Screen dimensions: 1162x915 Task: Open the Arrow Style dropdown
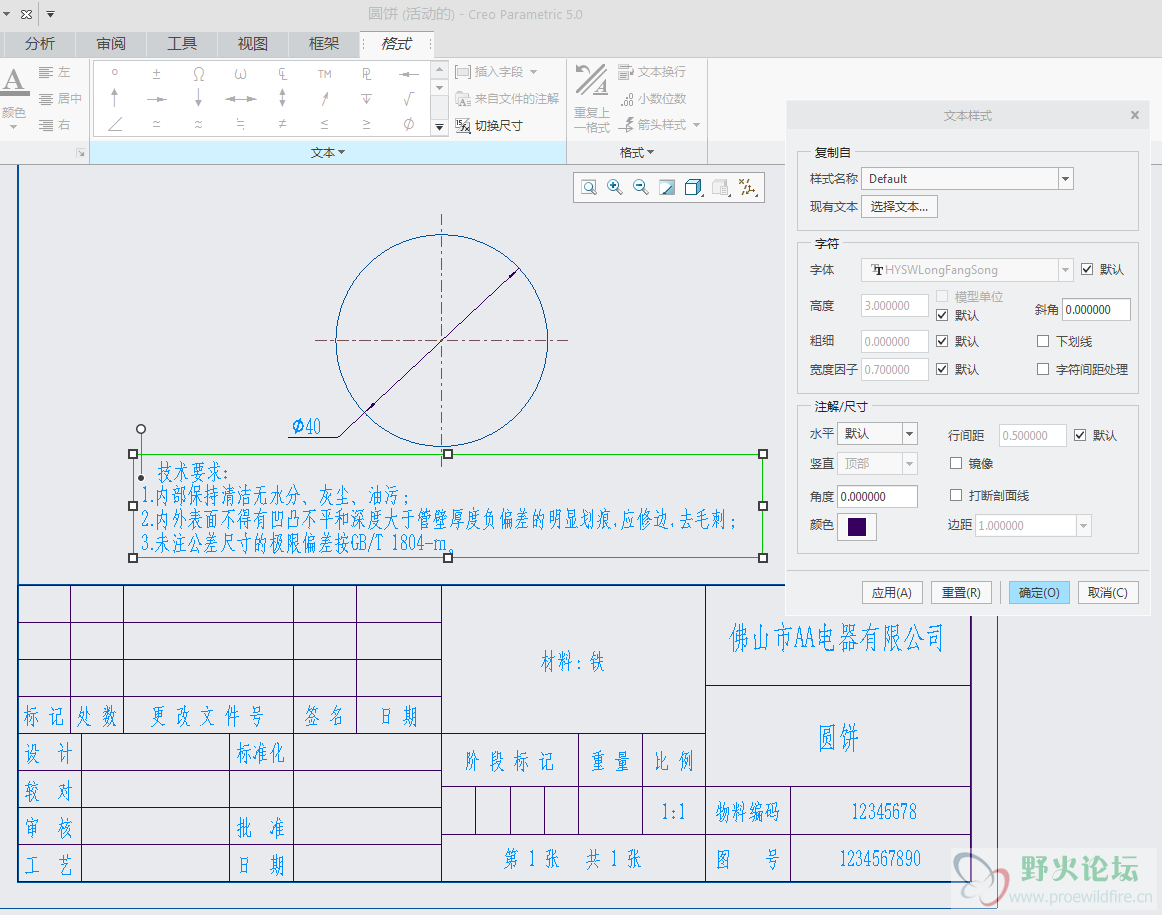pyautogui.click(x=697, y=124)
